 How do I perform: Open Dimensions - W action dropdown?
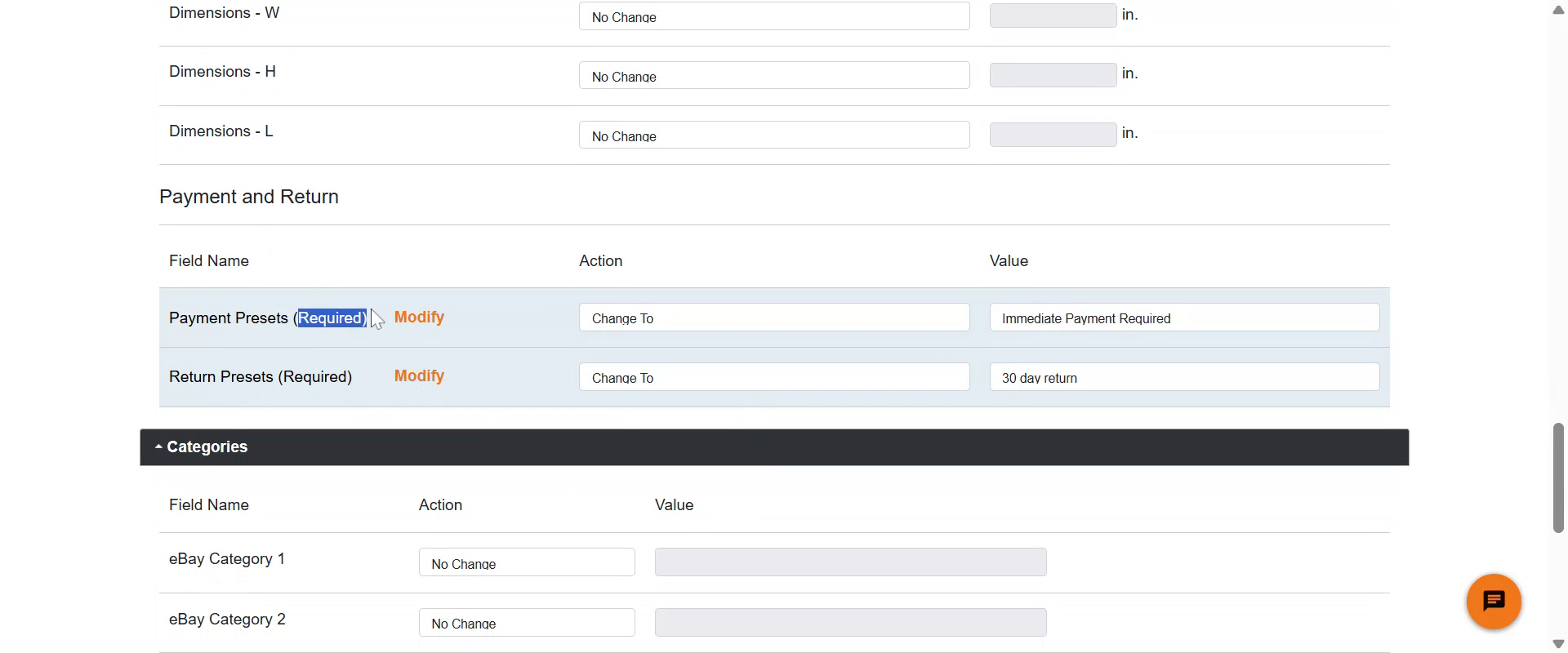tap(774, 16)
